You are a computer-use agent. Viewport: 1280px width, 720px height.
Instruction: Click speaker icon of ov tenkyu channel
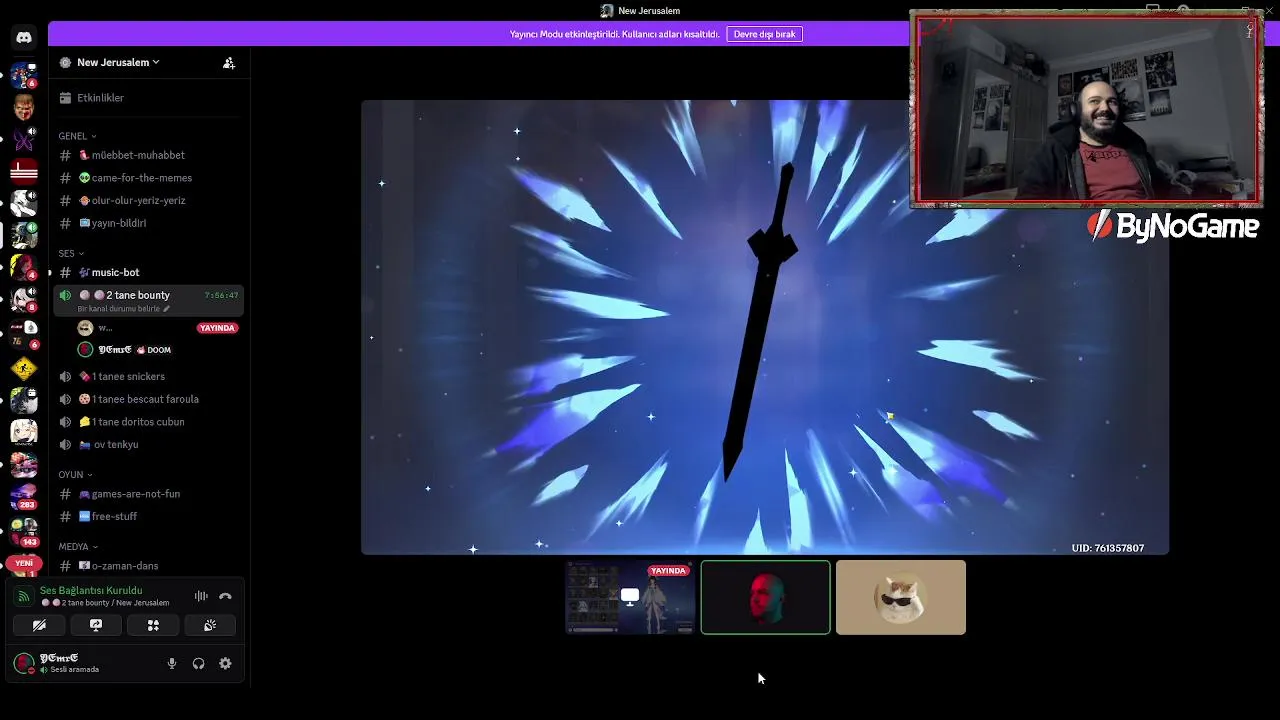click(65, 445)
